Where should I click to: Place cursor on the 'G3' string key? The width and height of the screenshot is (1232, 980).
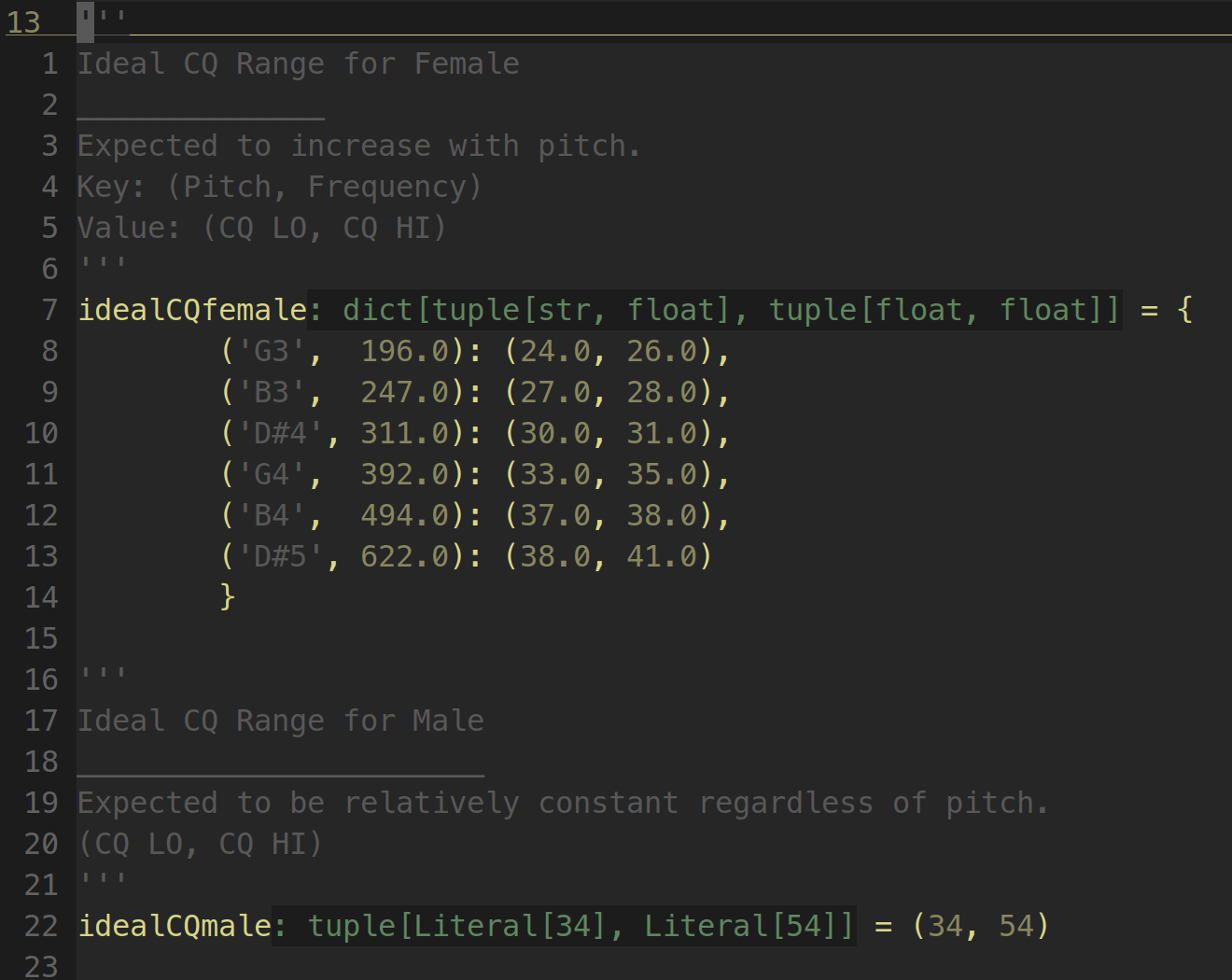coord(272,351)
